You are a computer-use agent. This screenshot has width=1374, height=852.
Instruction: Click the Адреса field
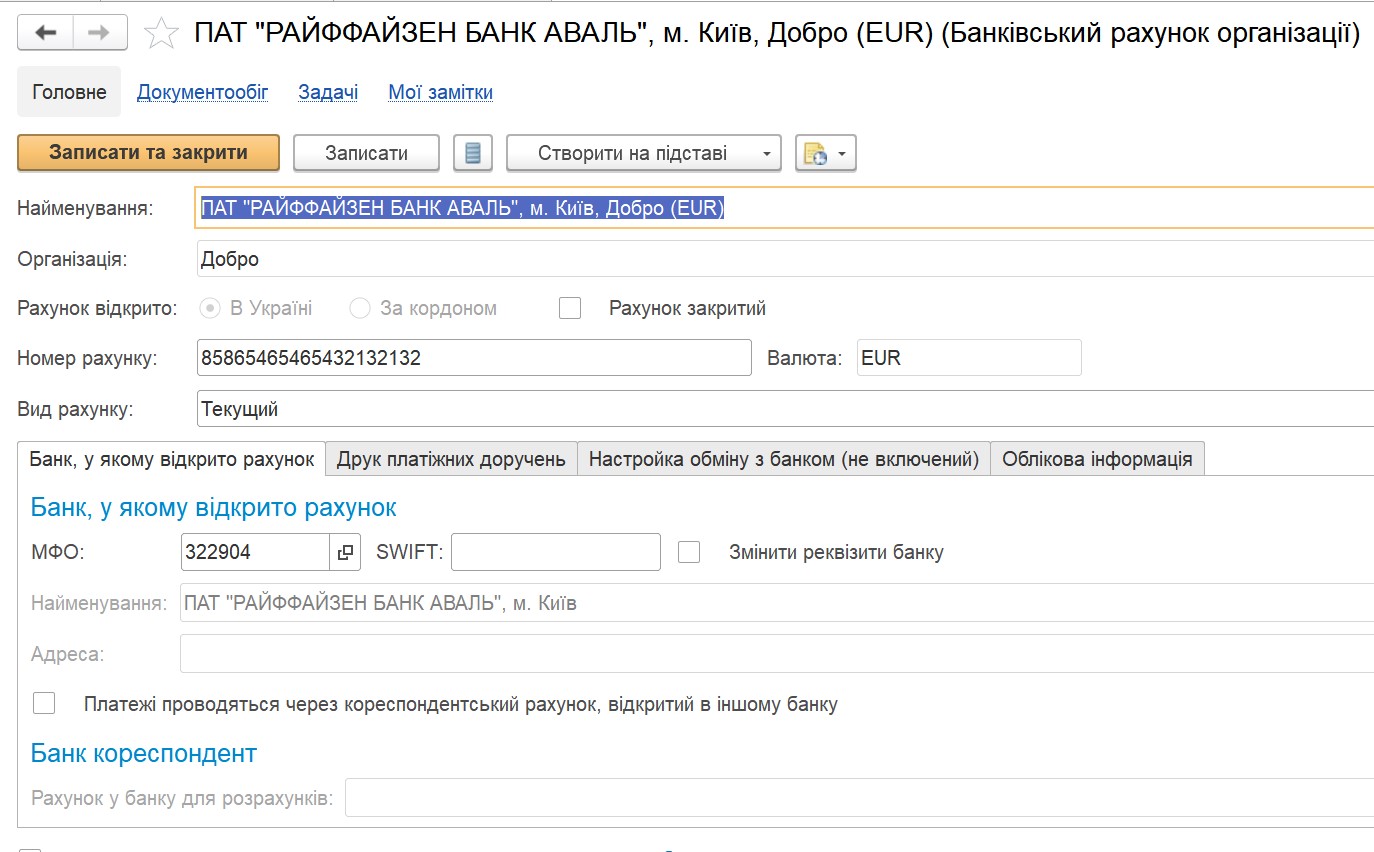pos(777,654)
